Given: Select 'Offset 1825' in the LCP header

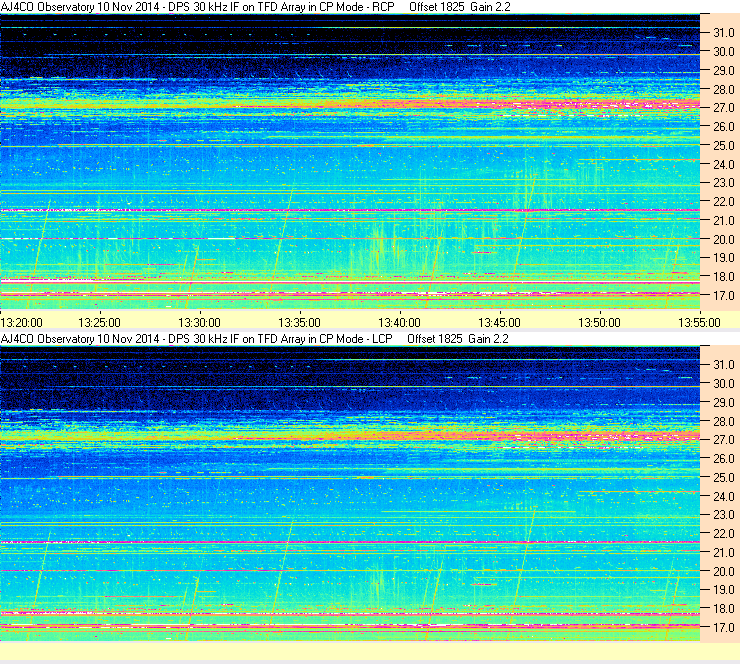Looking at the screenshot, I should (x=435, y=339).
